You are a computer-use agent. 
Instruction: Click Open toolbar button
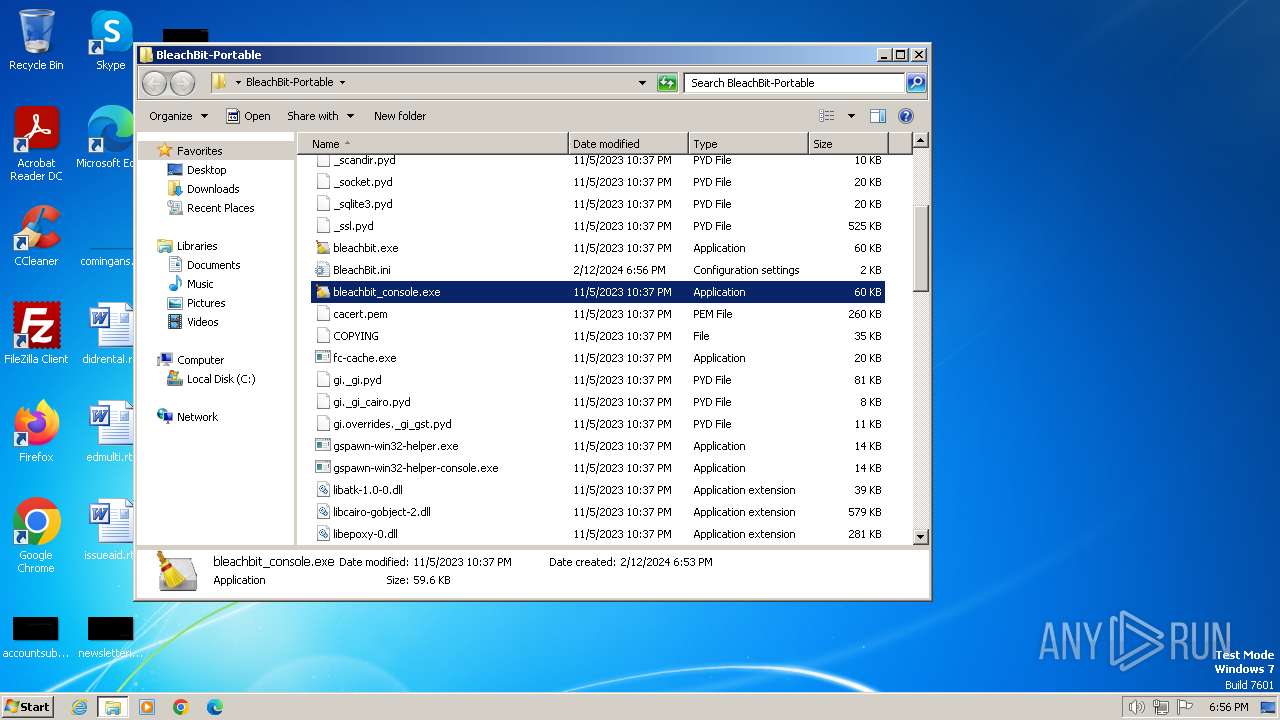pos(248,116)
